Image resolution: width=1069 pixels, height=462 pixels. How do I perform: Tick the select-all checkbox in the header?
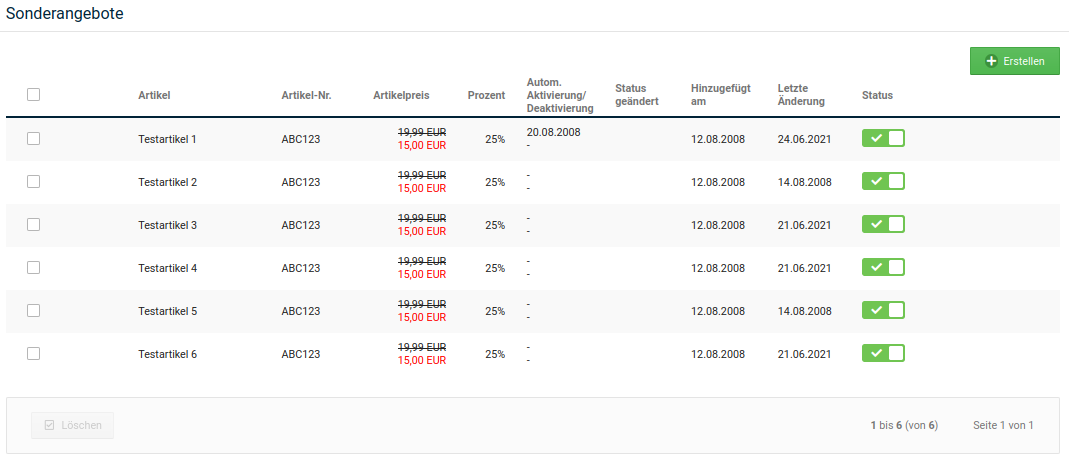[x=33, y=95]
